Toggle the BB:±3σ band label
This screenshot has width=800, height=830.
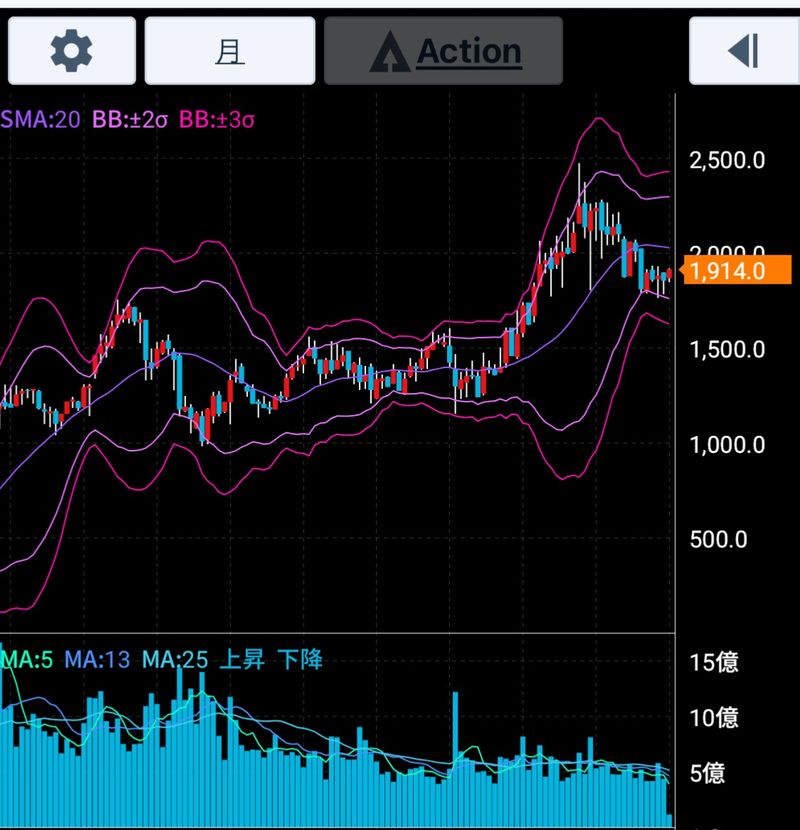tap(217, 121)
